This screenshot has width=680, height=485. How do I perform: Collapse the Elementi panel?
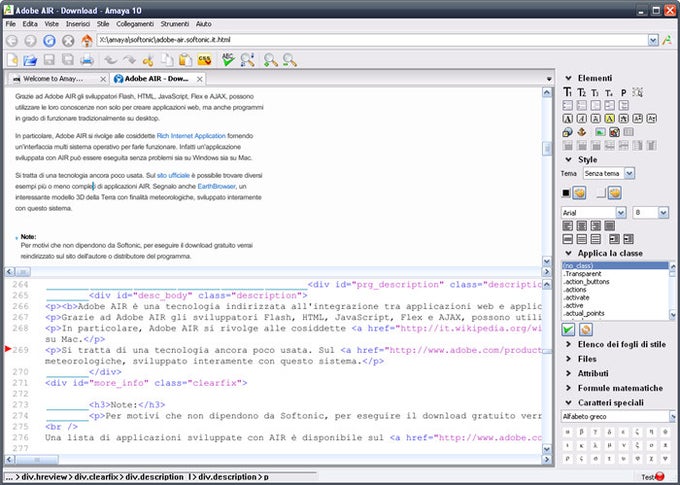(x=568, y=78)
